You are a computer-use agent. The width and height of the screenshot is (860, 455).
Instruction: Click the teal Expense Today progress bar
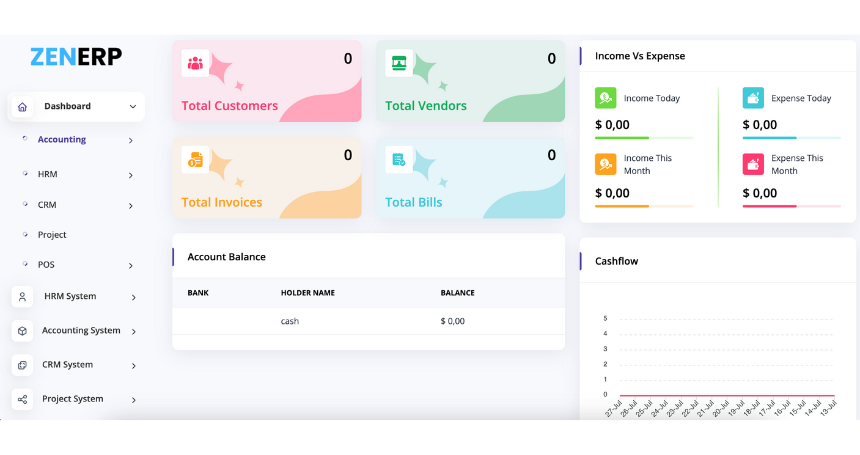pyautogui.click(x=791, y=138)
